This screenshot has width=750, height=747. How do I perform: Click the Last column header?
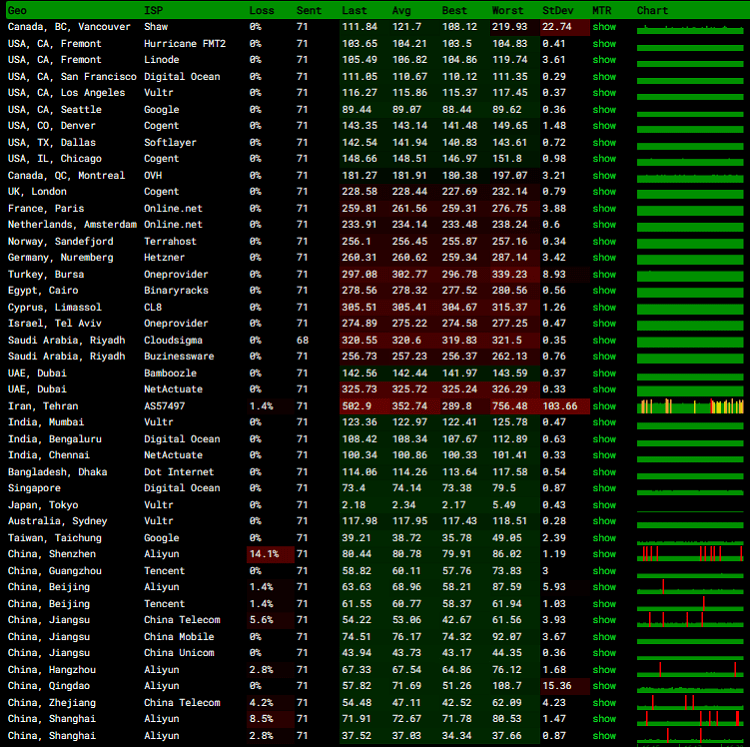tap(354, 11)
